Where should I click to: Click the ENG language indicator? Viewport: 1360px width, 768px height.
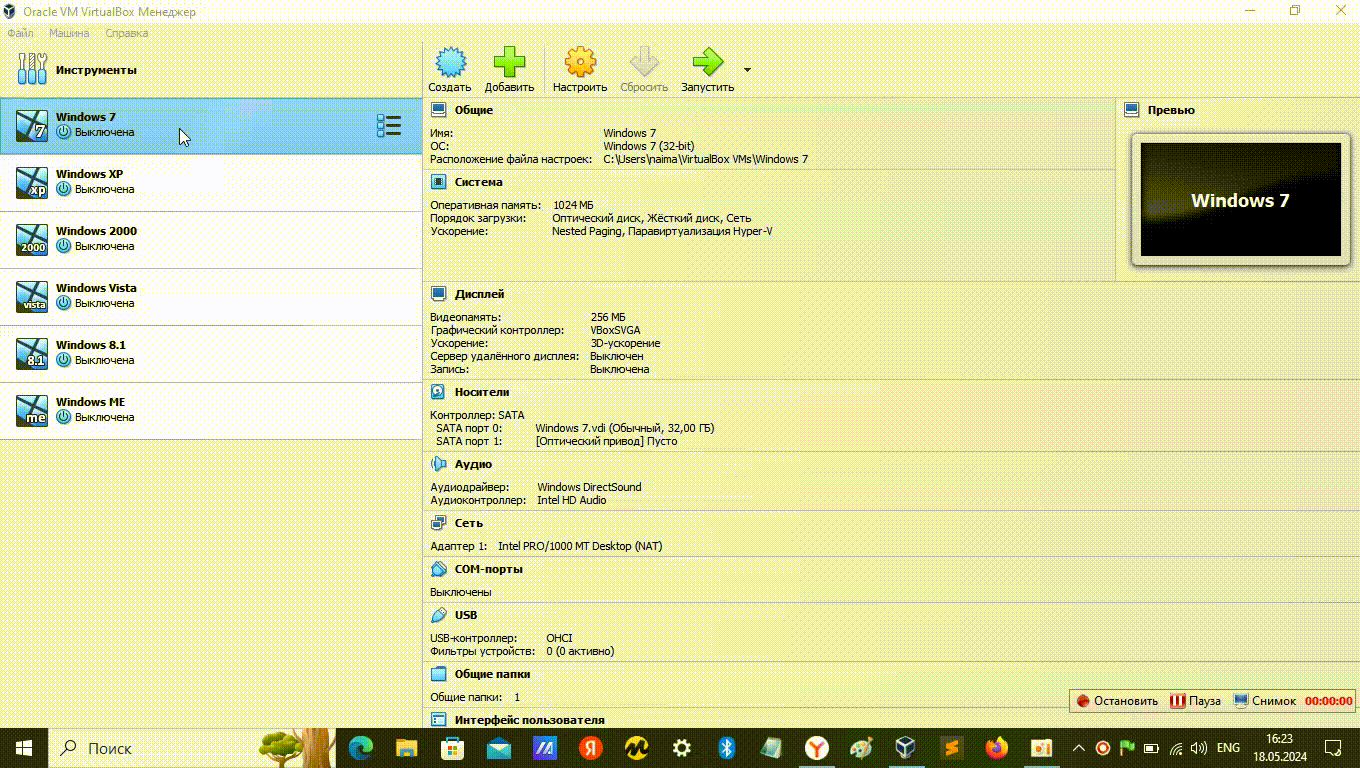point(1228,748)
